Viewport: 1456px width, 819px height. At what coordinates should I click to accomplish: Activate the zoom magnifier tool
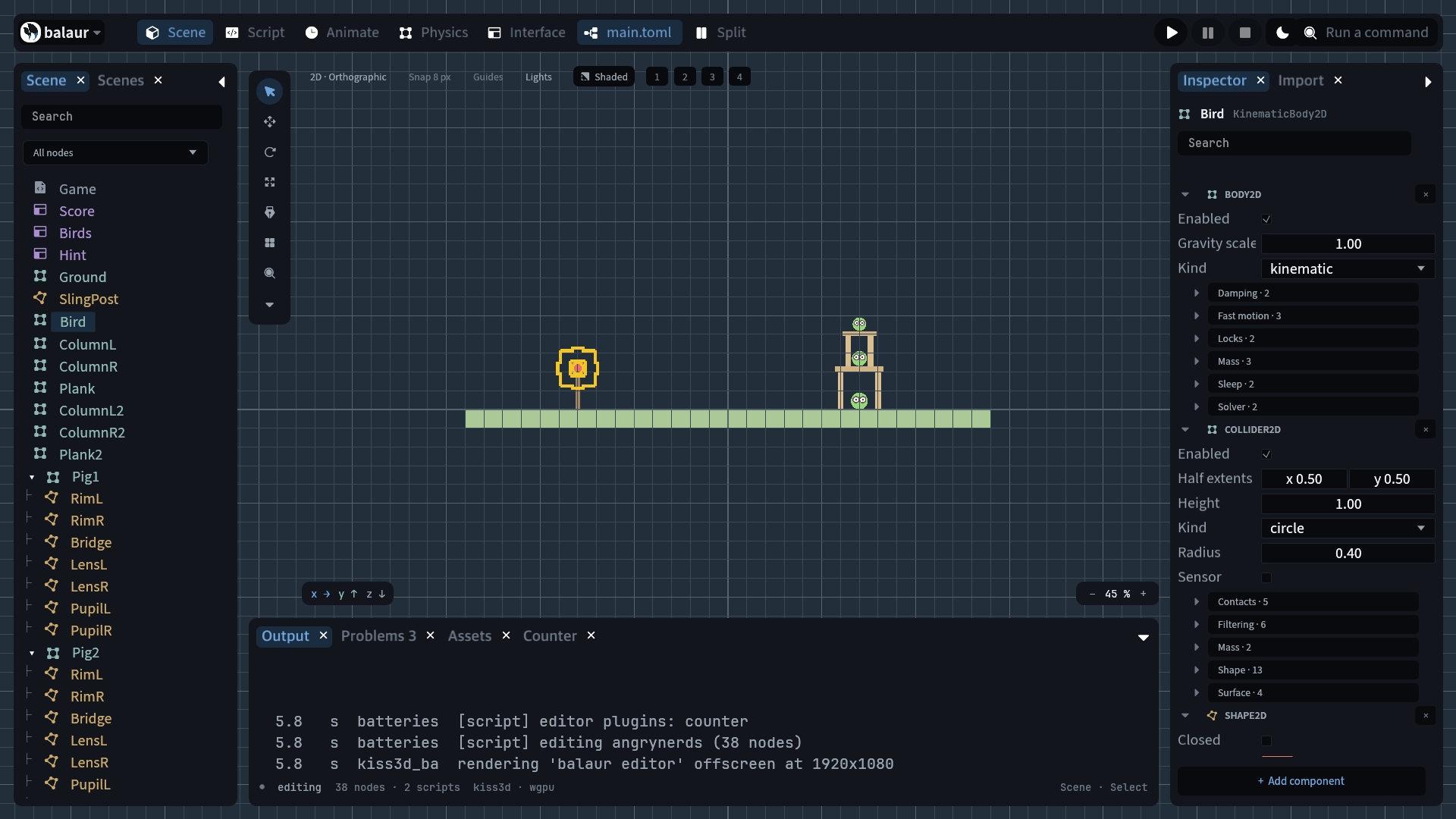coord(269,274)
